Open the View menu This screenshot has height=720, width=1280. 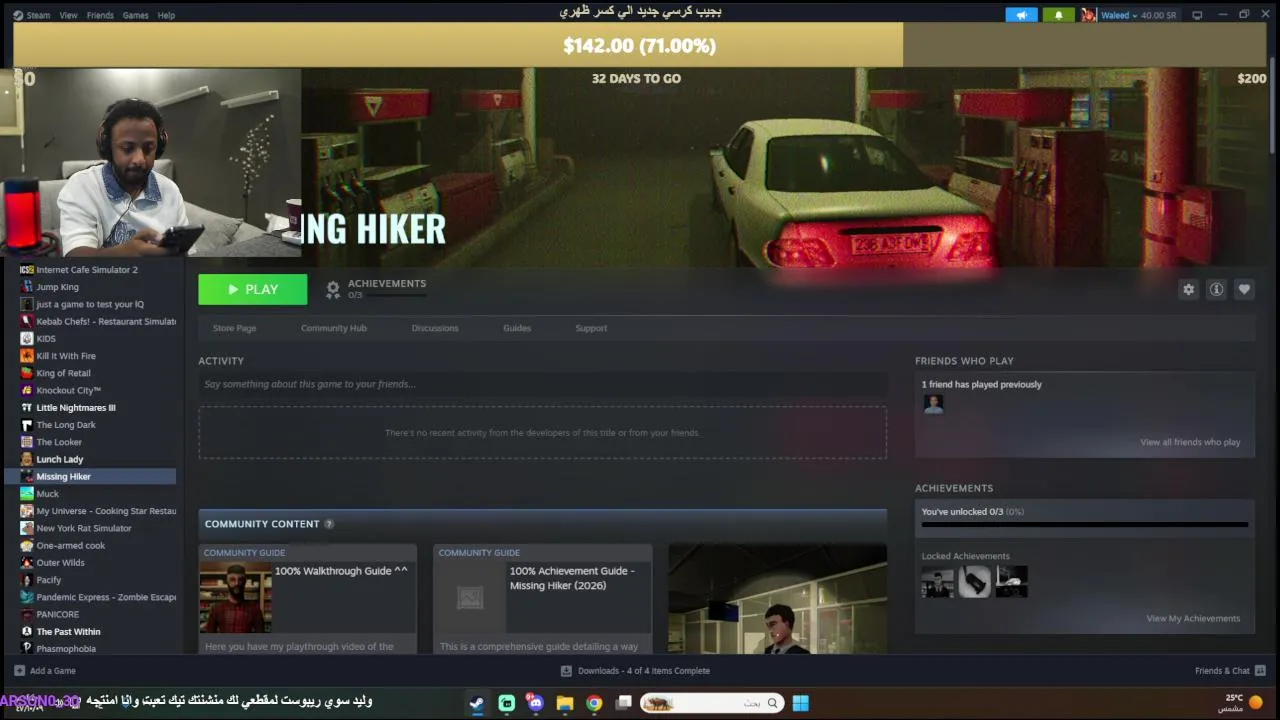(68, 15)
